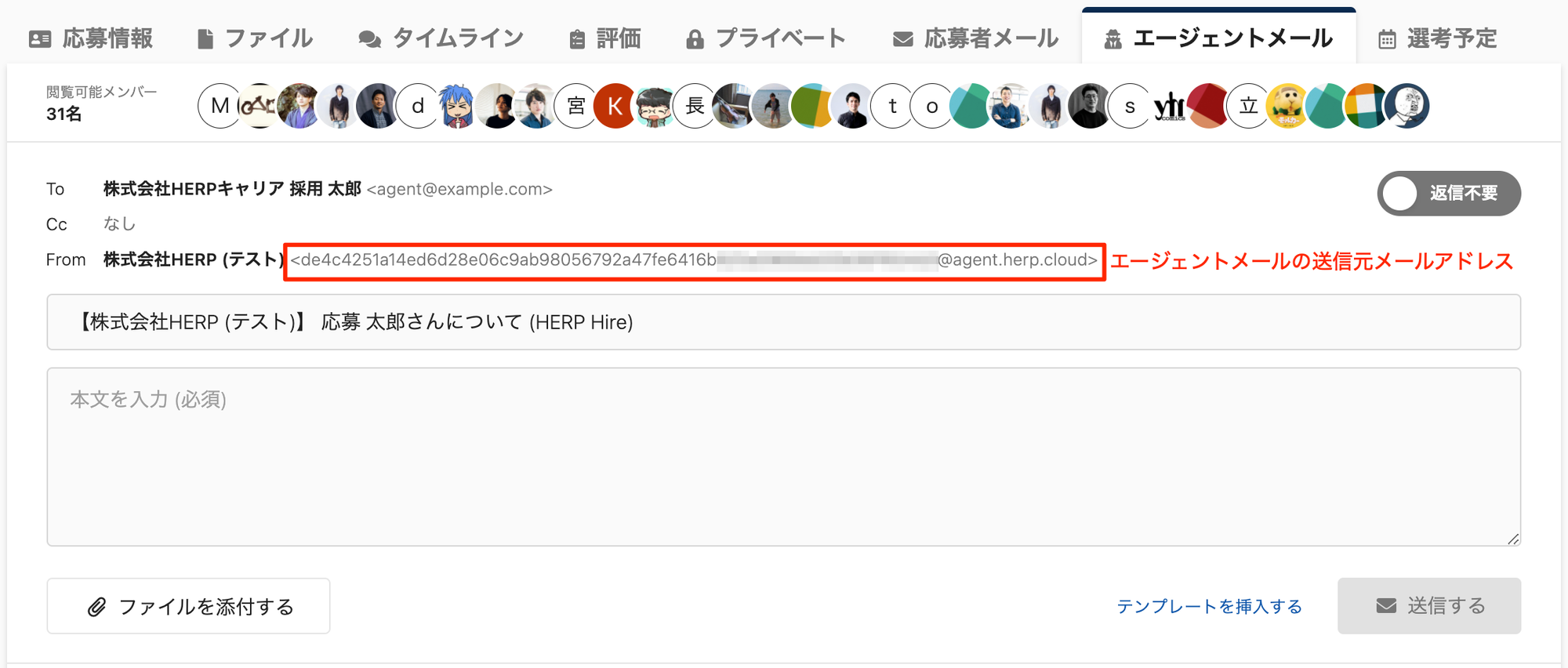Click the 31名 viewer count
Image resolution: width=1568 pixels, height=668 pixels.
[x=64, y=114]
